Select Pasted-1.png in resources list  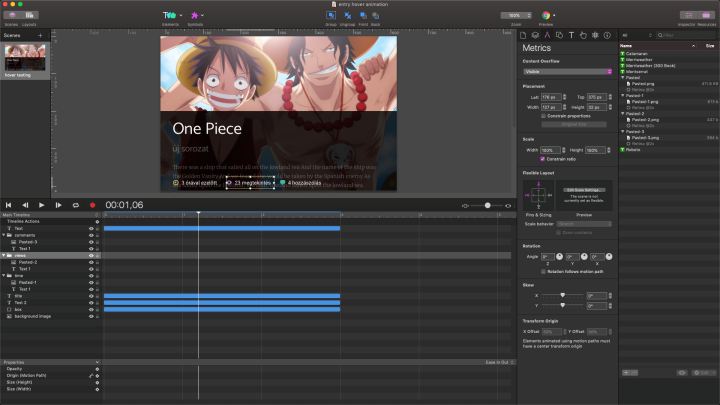coord(645,101)
